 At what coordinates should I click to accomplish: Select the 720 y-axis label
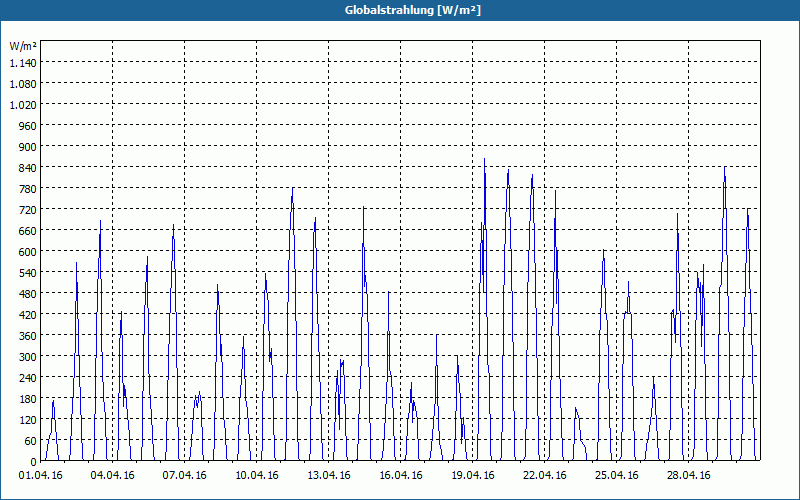coord(28,210)
